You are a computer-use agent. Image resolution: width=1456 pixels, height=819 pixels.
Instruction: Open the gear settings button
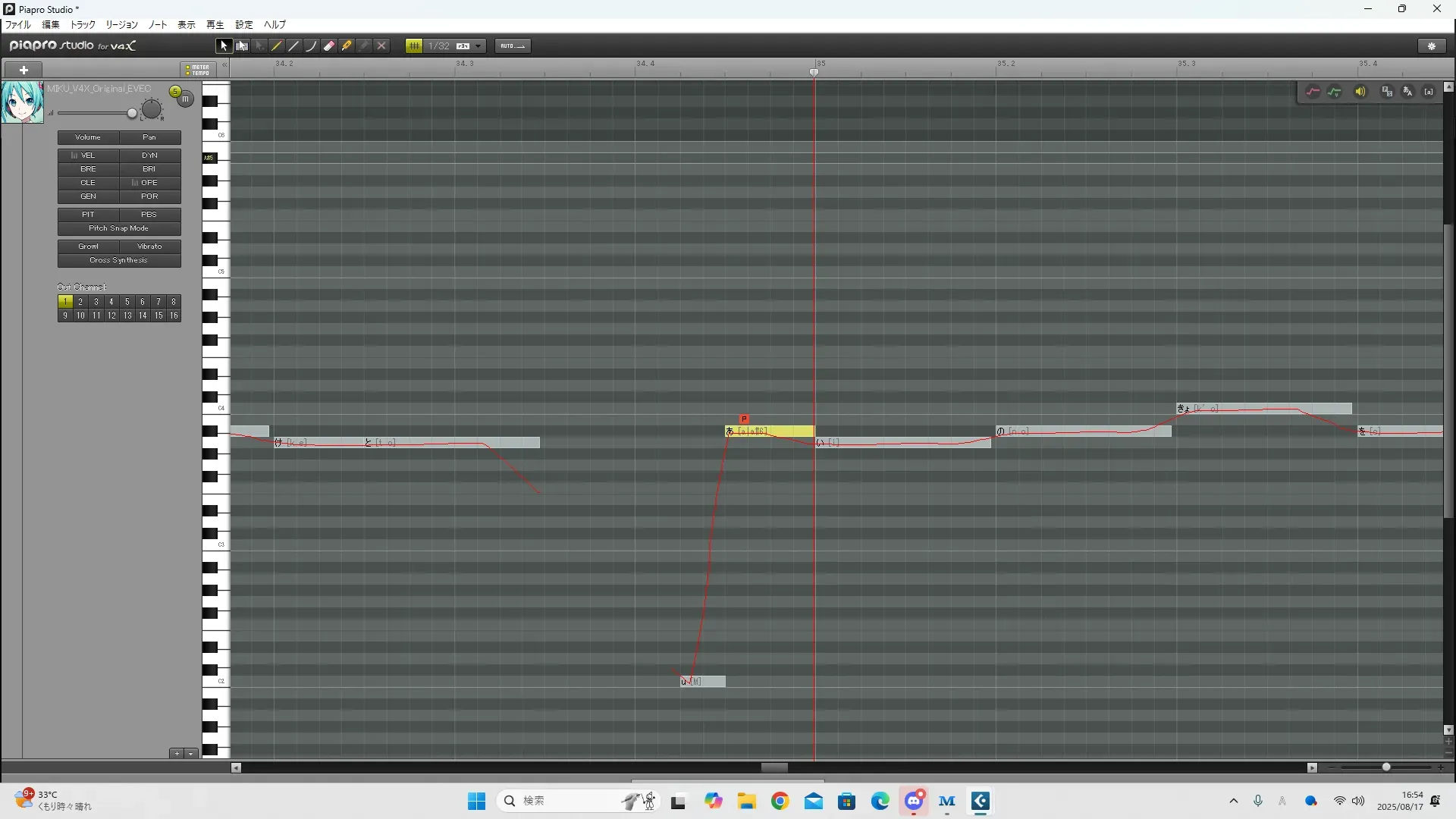1432,46
